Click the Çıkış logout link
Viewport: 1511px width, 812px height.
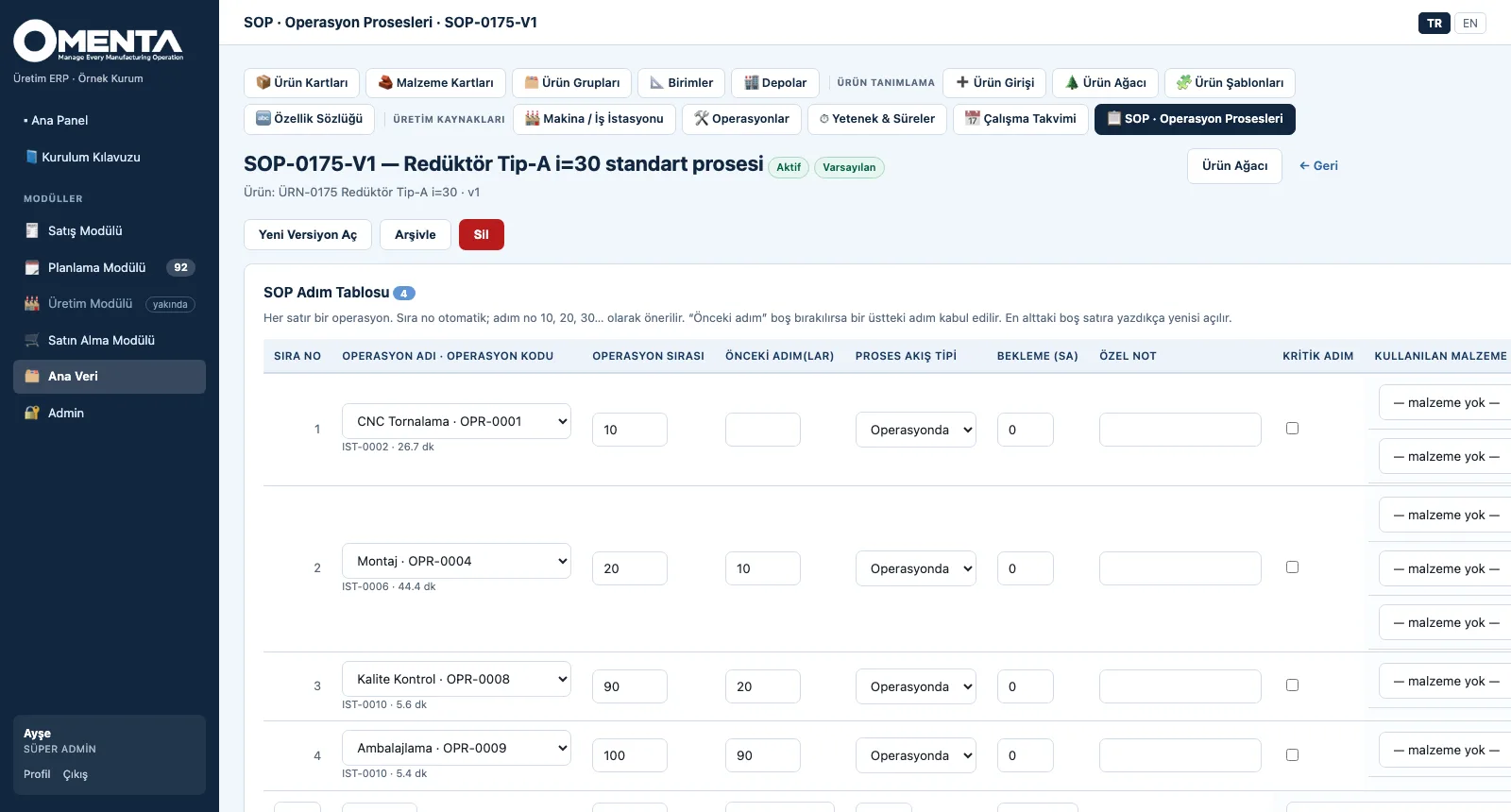[76, 775]
